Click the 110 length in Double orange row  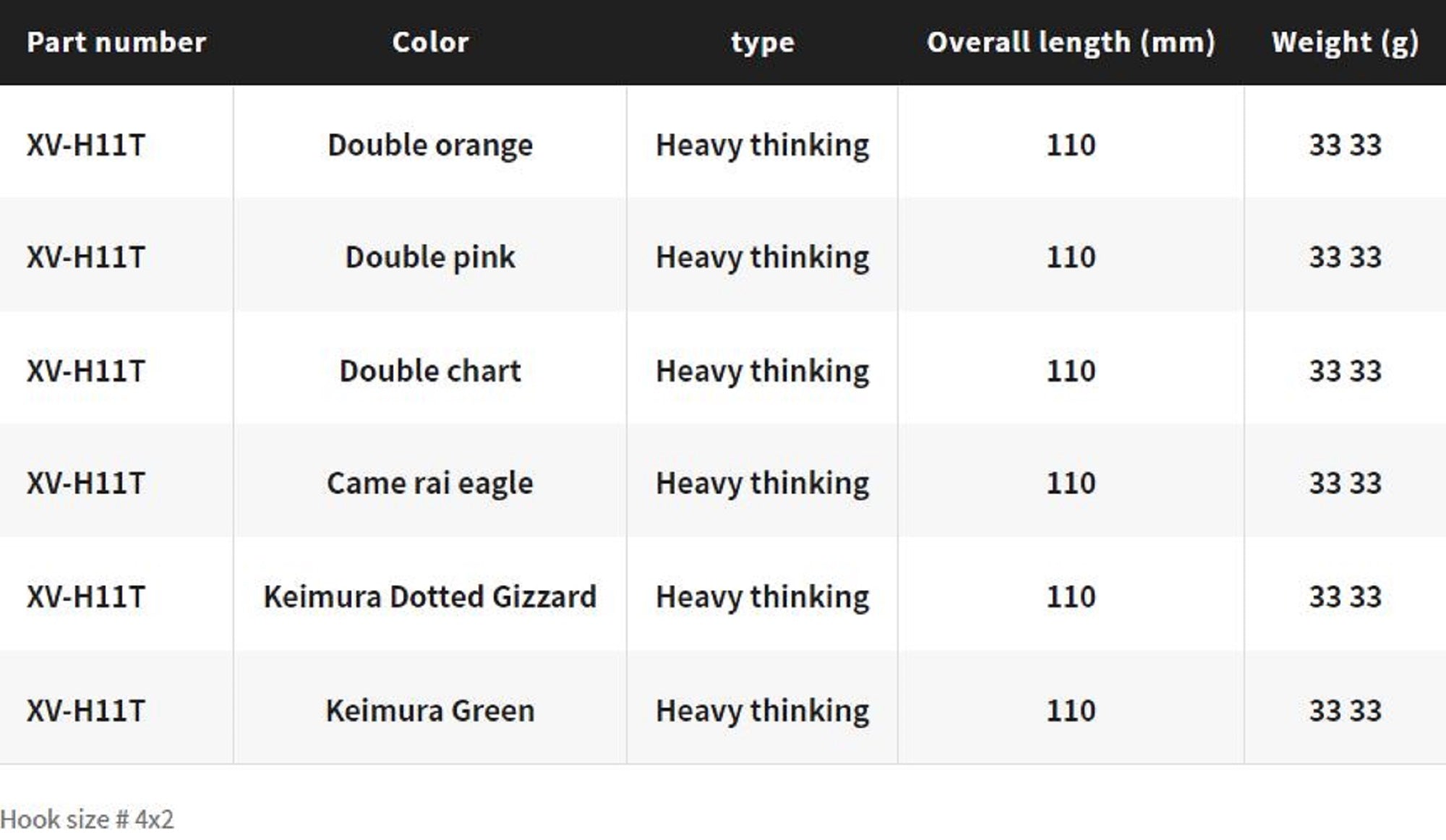point(1071,145)
